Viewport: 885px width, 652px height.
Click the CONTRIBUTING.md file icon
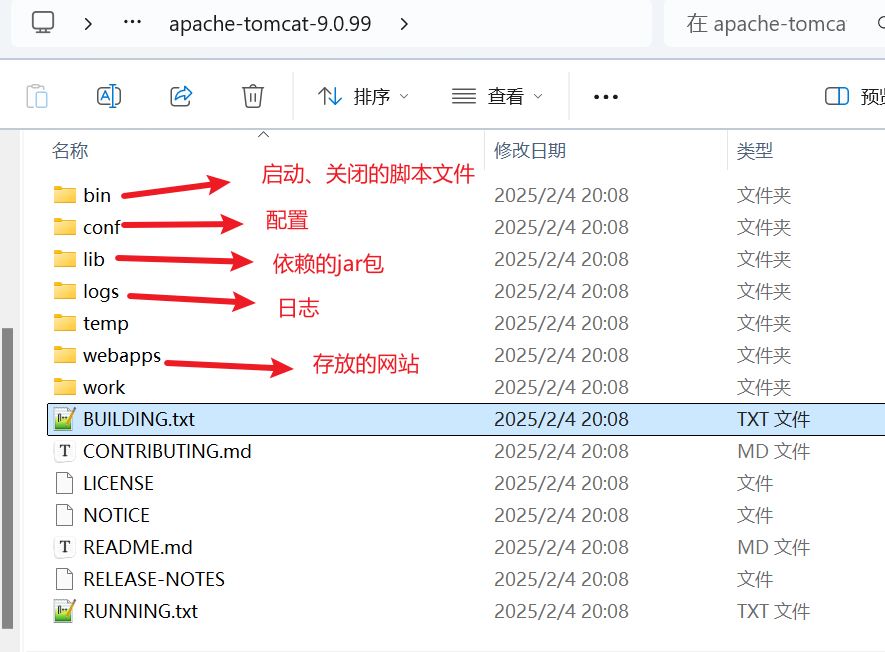64,451
